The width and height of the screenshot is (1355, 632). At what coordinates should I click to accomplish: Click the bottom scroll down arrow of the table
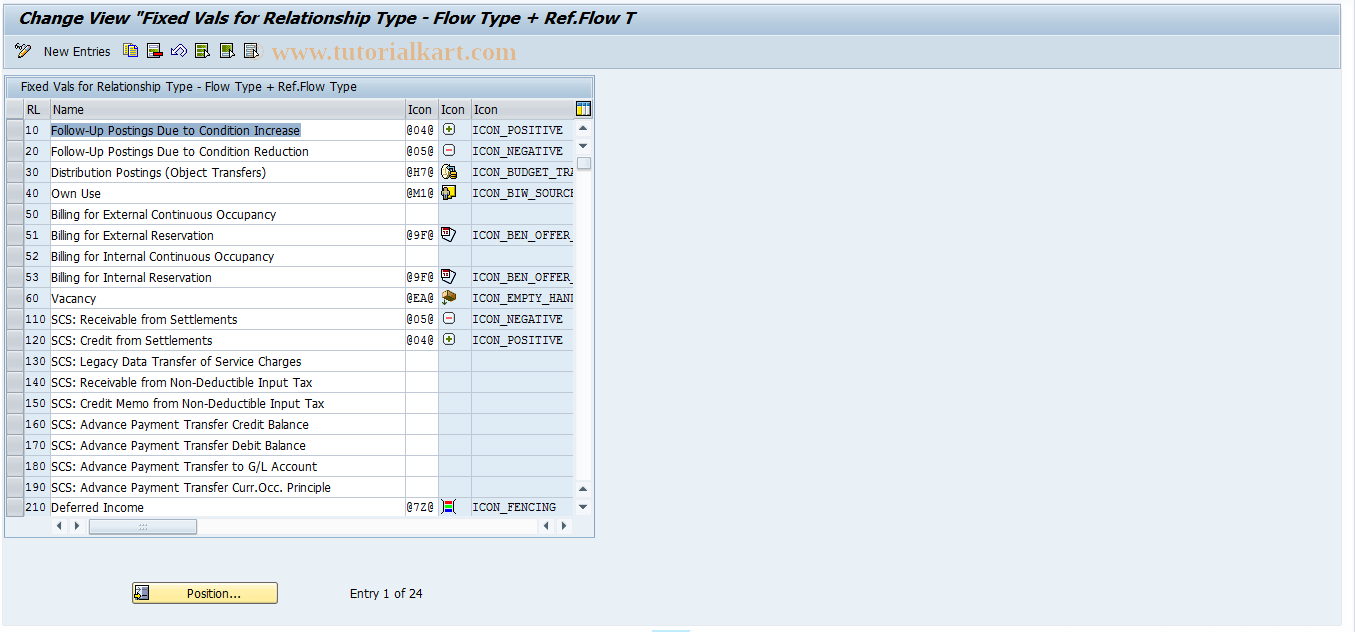point(583,507)
